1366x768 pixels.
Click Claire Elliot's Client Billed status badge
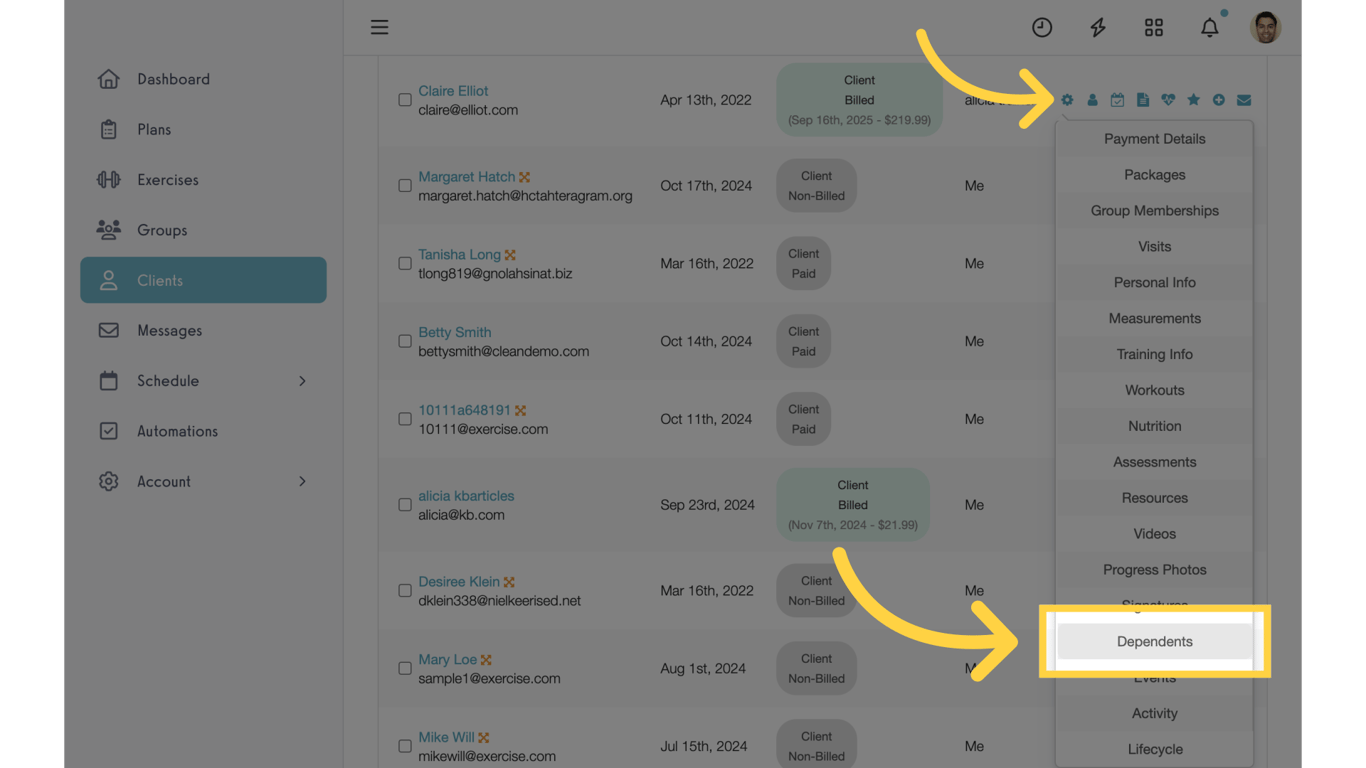click(859, 100)
